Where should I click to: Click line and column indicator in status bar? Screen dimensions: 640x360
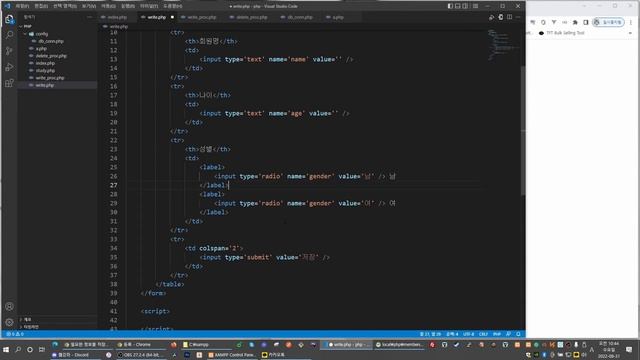click(430, 334)
